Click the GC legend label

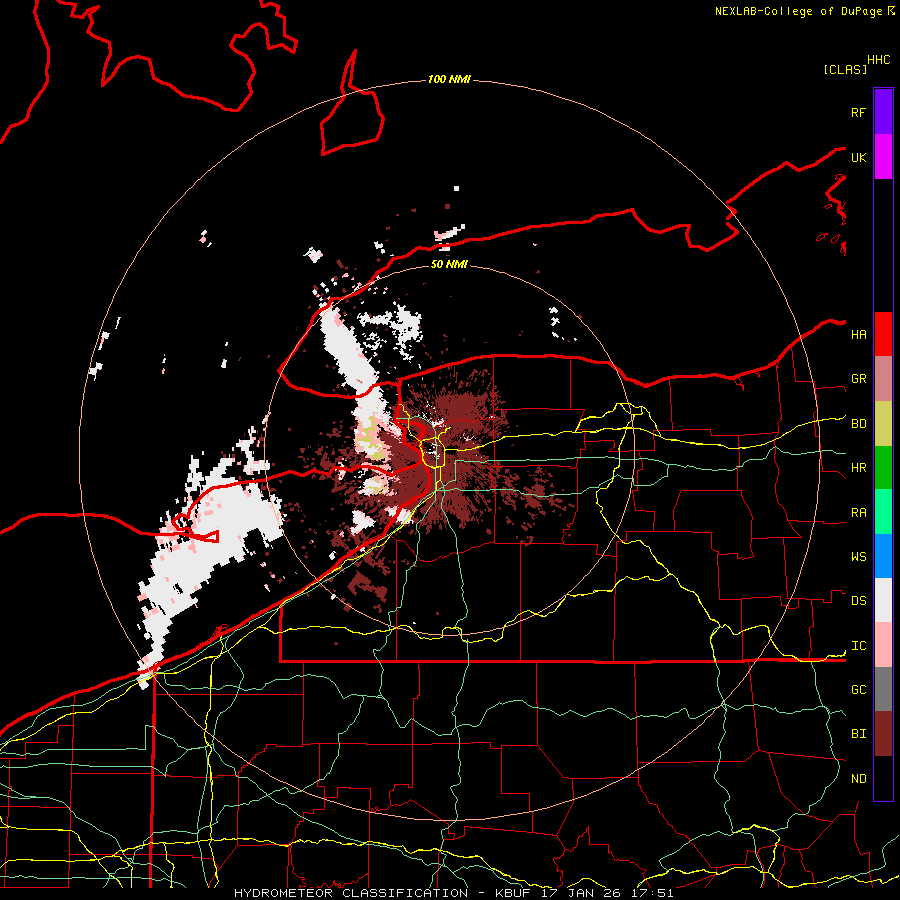point(858,689)
